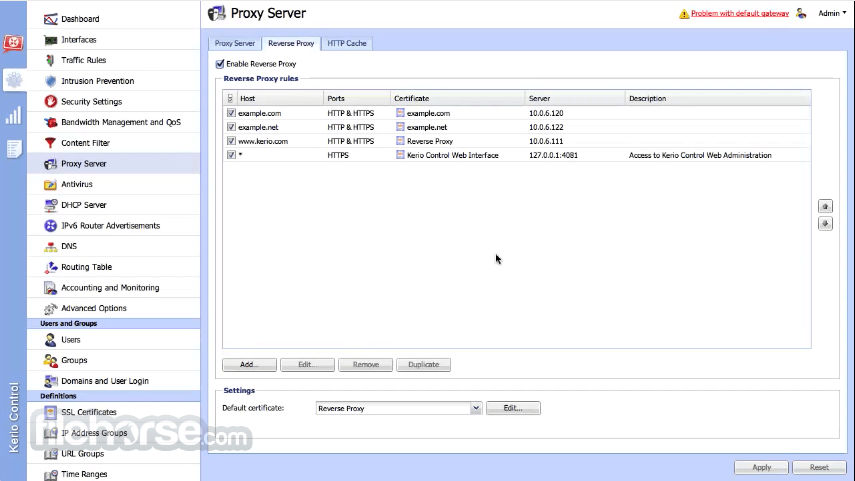The width and height of the screenshot is (855, 481).
Task: Toggle Enable Reverse Proxy checkbox
Action: point(220,64)
